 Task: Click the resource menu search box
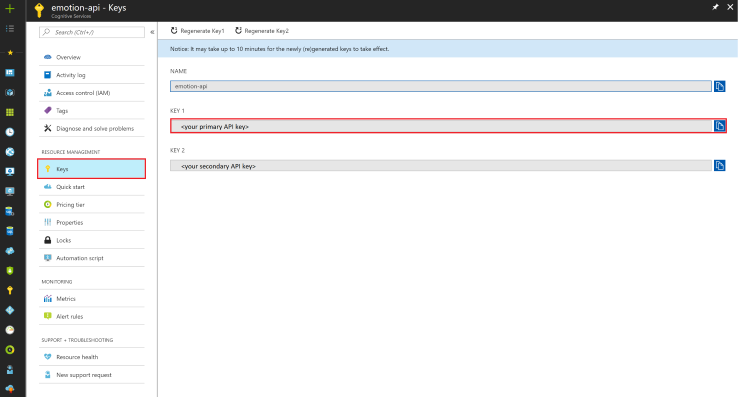click(x=92, y=32)
